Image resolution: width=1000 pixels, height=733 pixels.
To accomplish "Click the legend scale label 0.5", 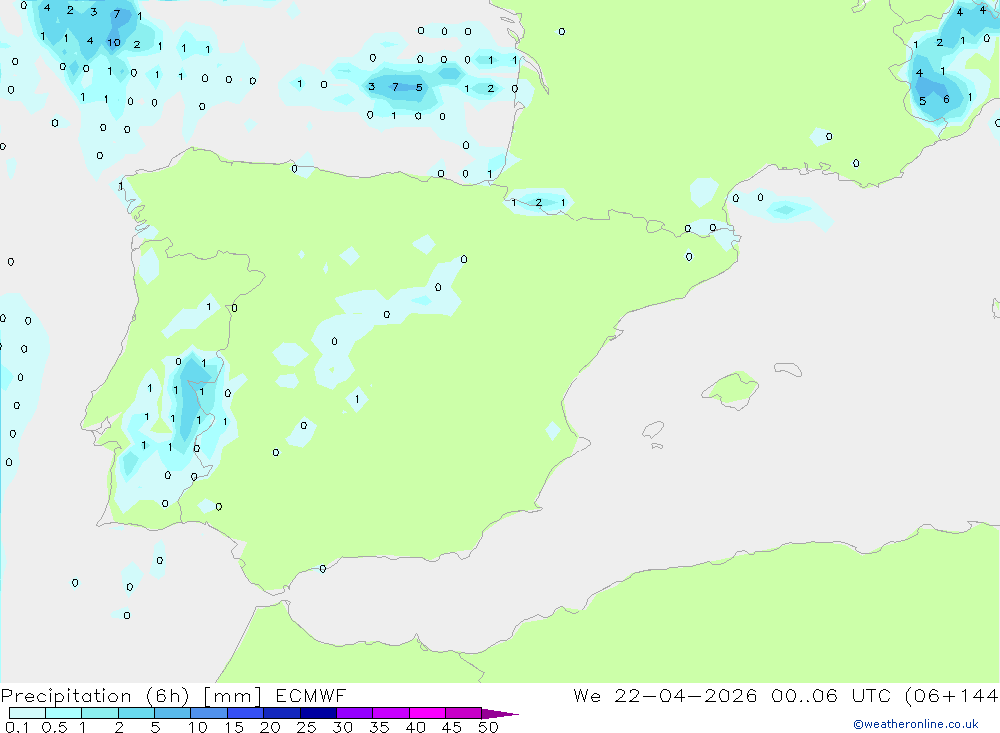I will (54, 727).
